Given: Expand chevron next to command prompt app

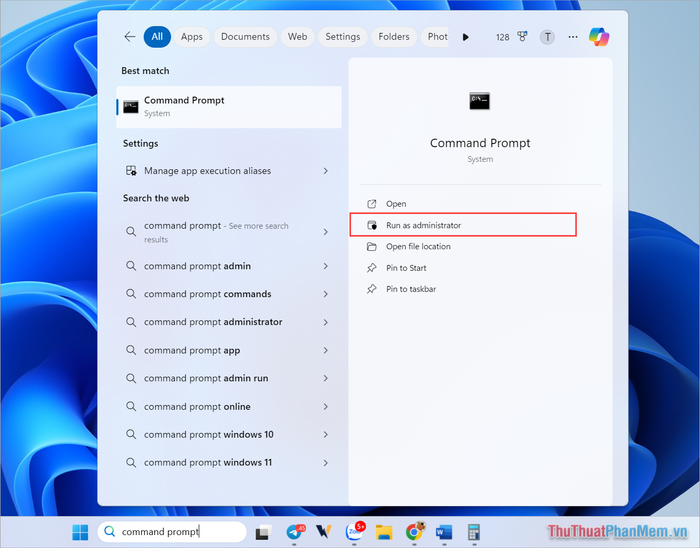Looking at the screenshot, I should click(325, 350).
